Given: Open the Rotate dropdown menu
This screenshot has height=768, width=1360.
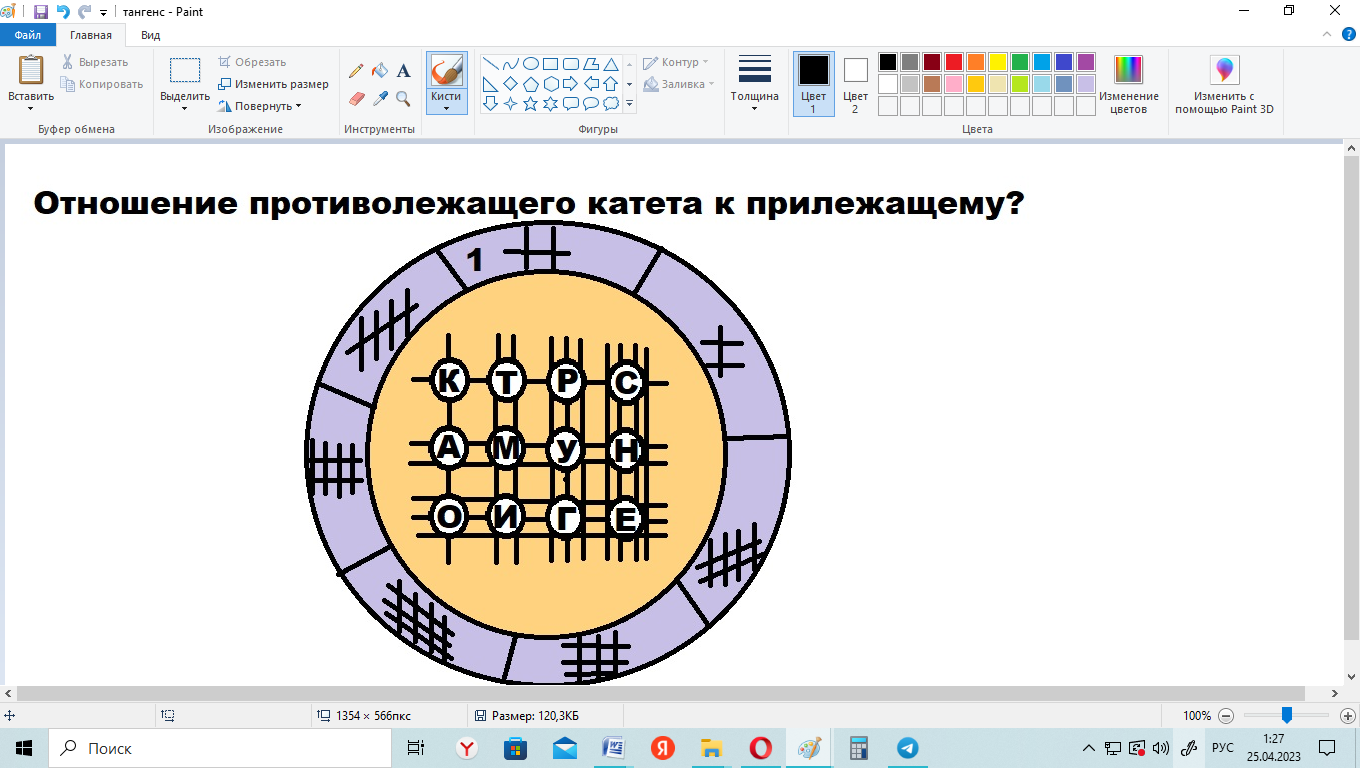Looking at the screenshot, I should click(x=260, y=106).
